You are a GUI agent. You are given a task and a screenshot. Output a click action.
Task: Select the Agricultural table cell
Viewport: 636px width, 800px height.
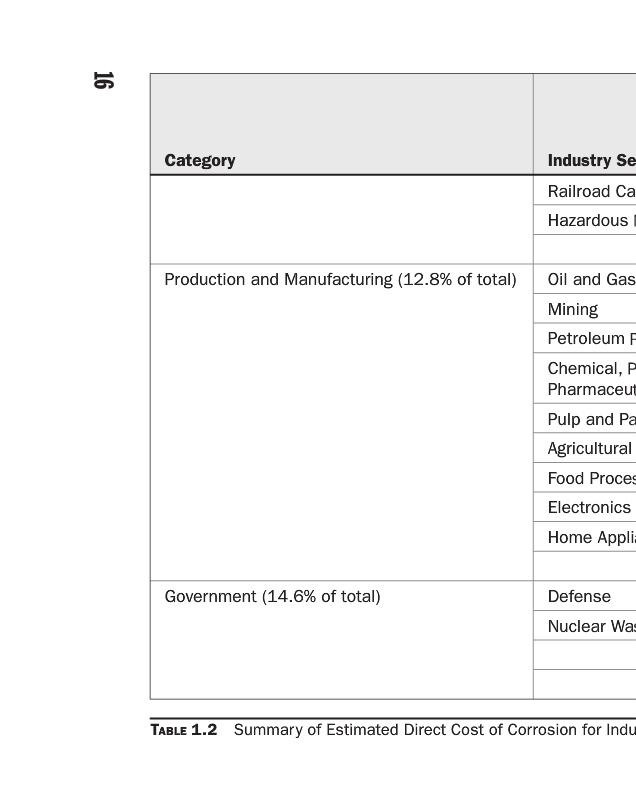point(590,449)
